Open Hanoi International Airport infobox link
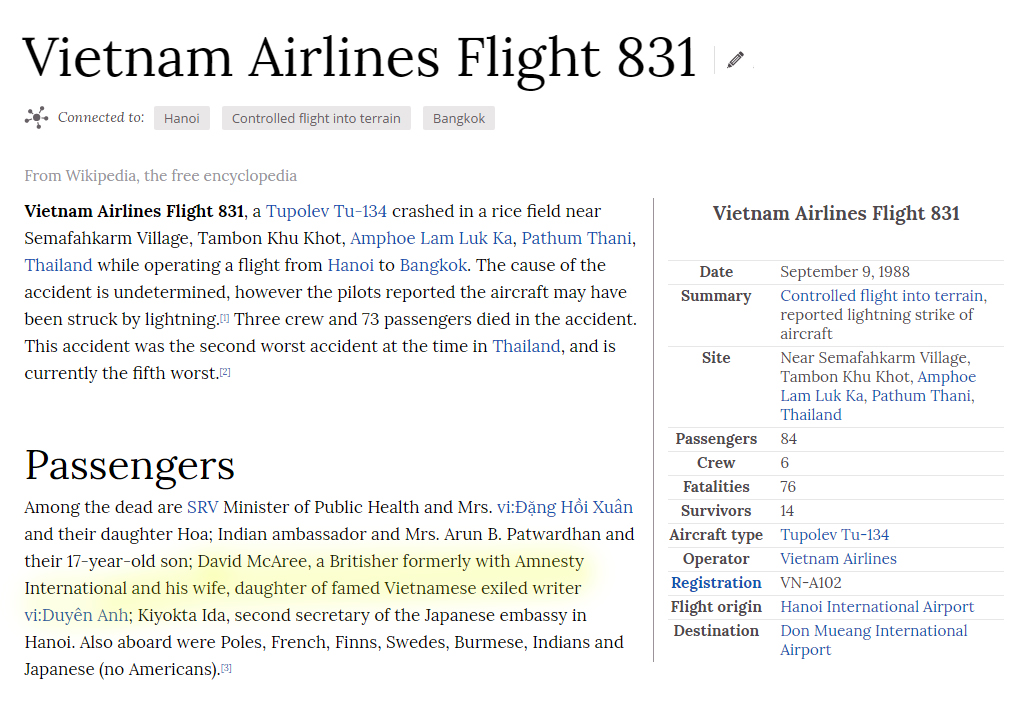The width and height of the screenshot is (1017, 702). tap(877, 607)
